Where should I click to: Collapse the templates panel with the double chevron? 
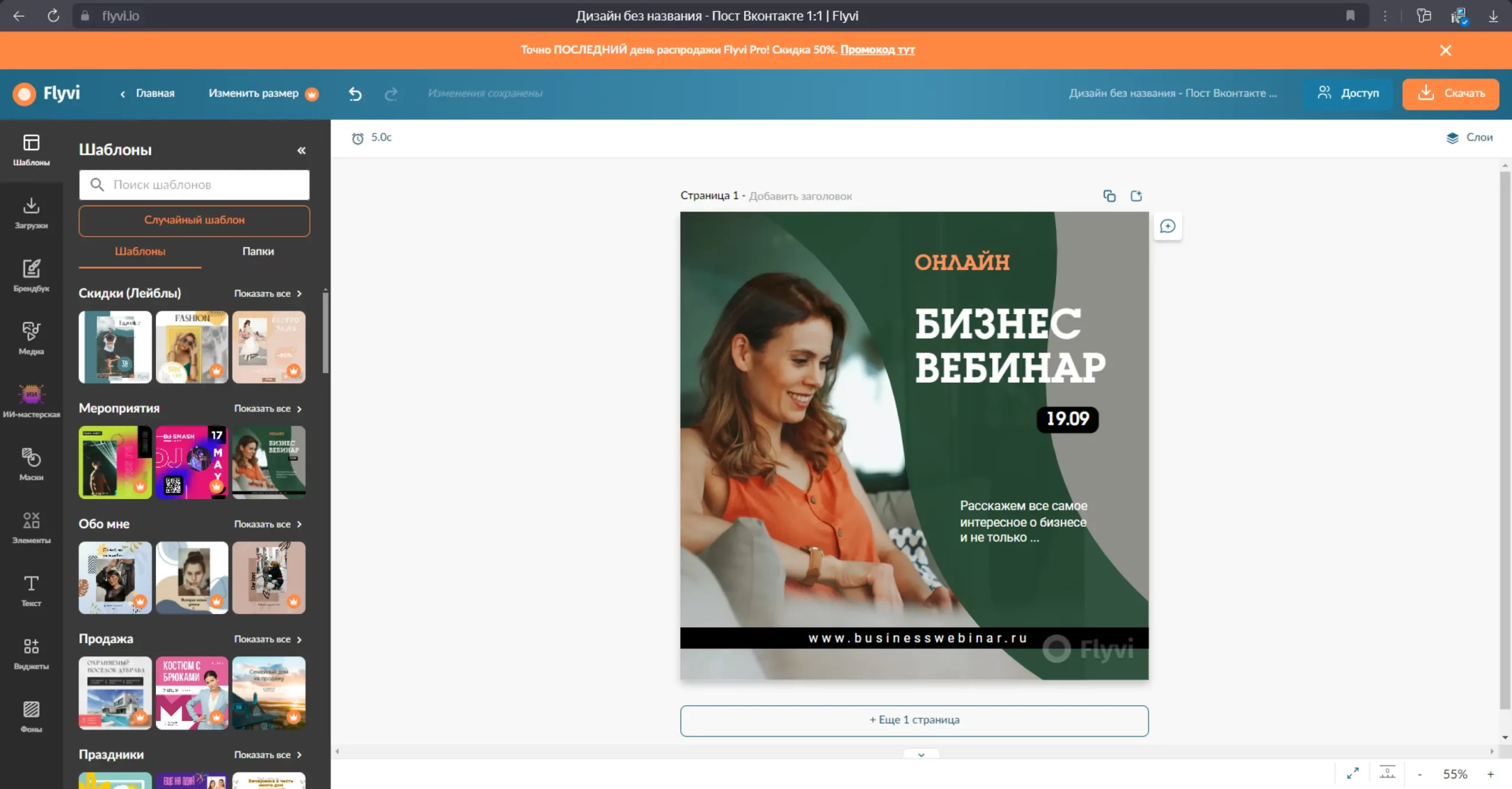coord(301,150)
